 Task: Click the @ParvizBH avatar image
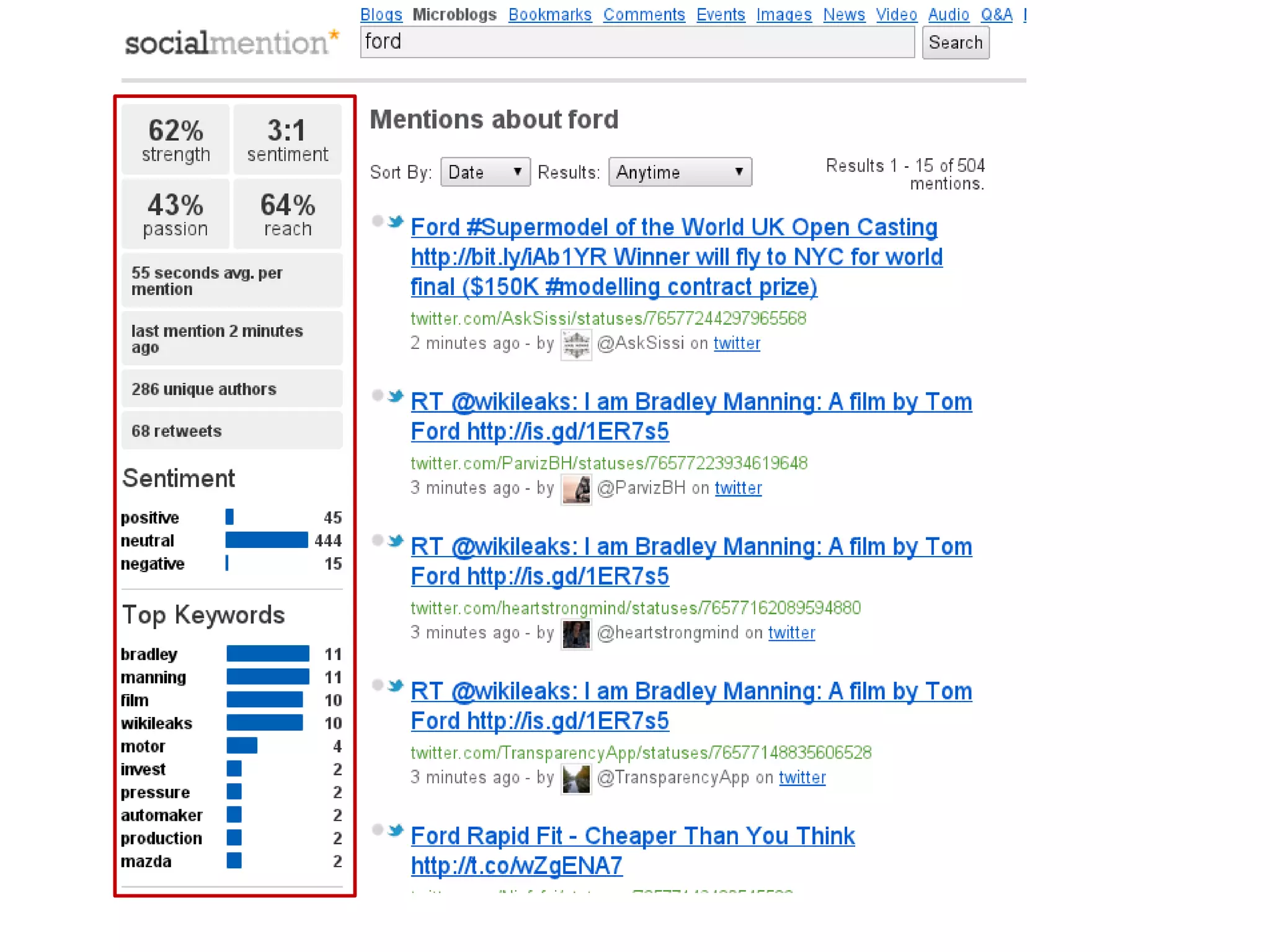576,489
